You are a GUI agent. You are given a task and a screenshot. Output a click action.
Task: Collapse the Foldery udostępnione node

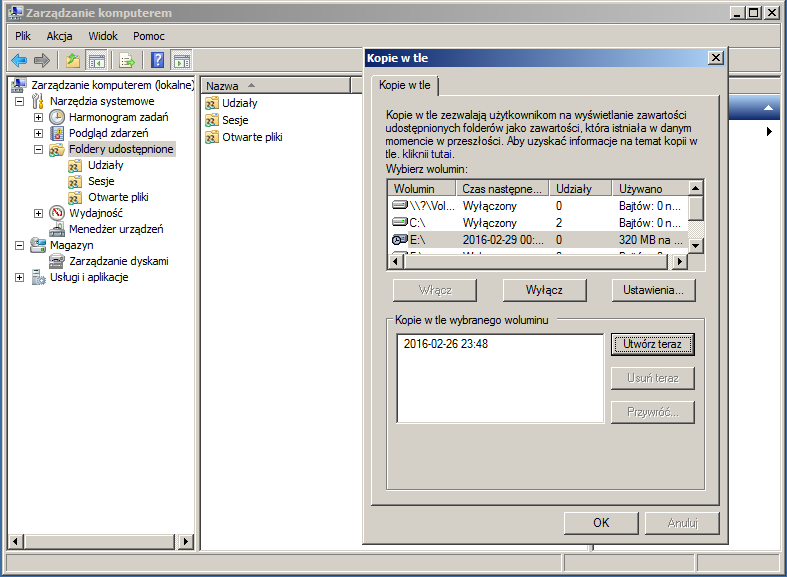point(39,150)
